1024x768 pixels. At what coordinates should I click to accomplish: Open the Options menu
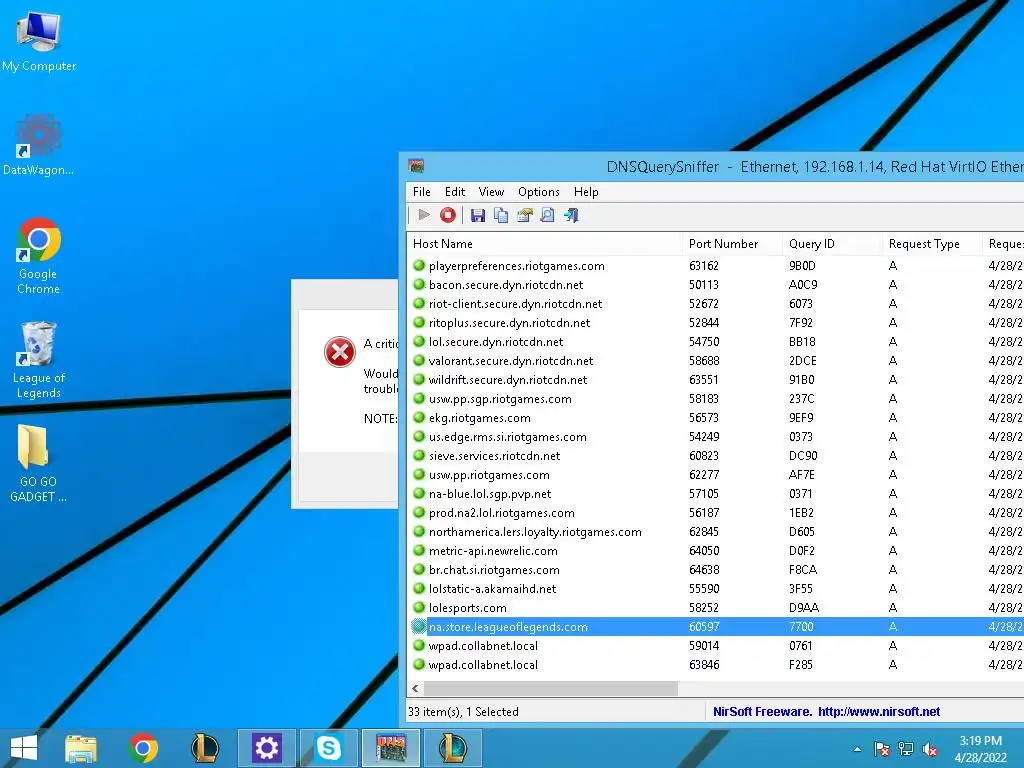(539, 191)
